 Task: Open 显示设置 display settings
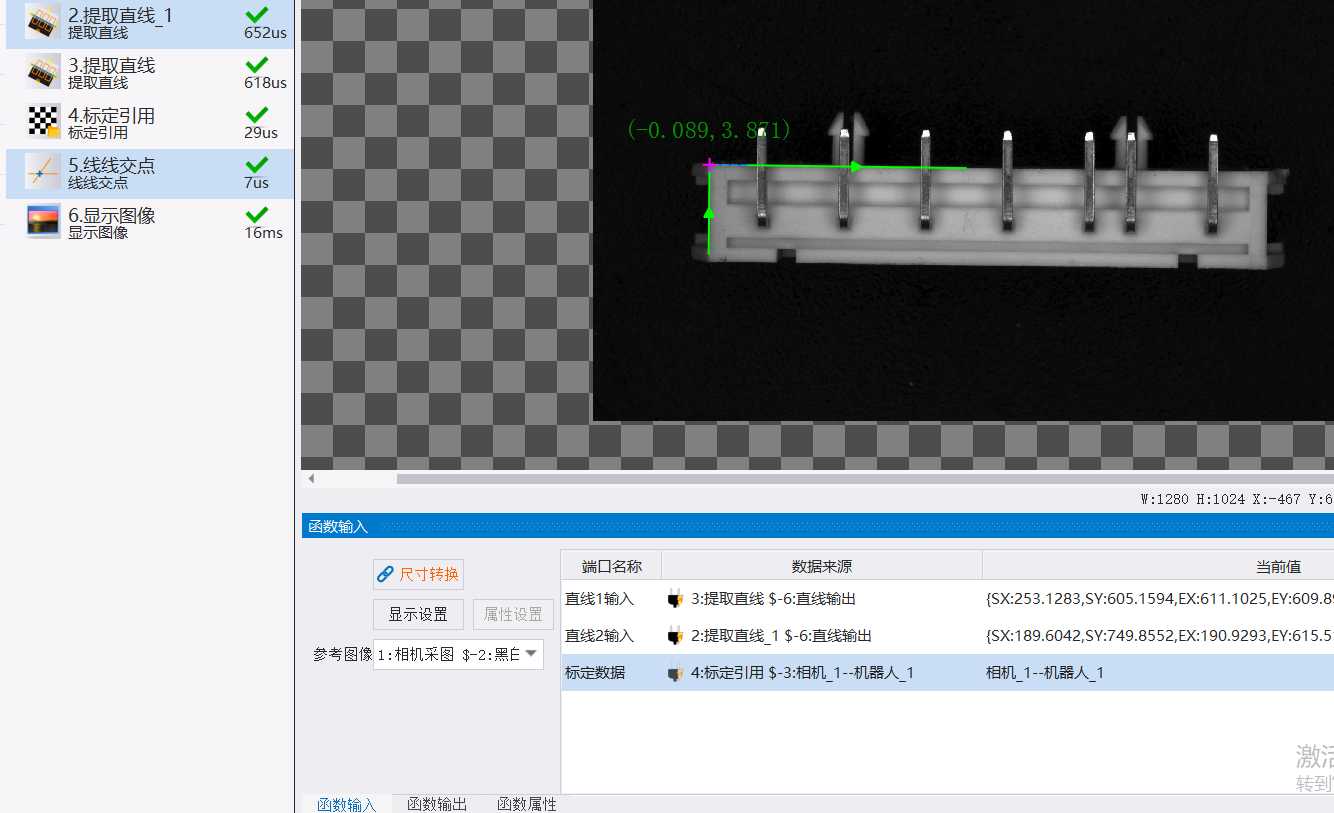point(418,614)
